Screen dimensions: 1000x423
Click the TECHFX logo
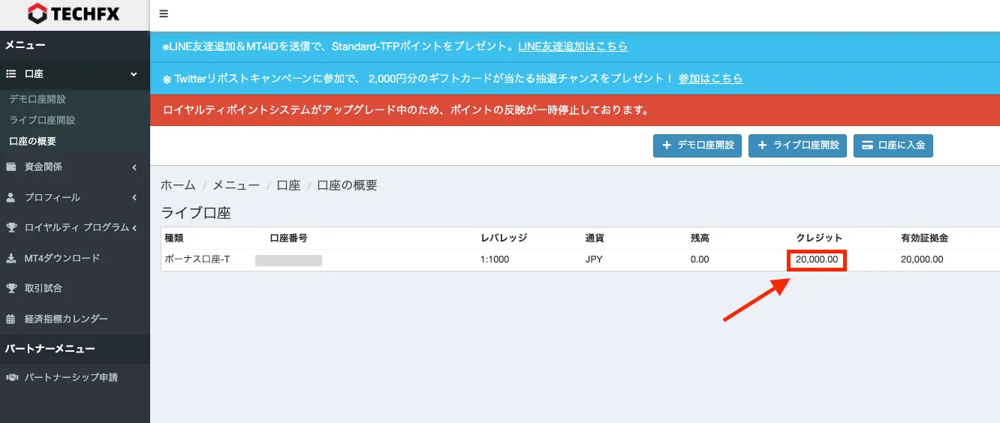coord(74,13)
